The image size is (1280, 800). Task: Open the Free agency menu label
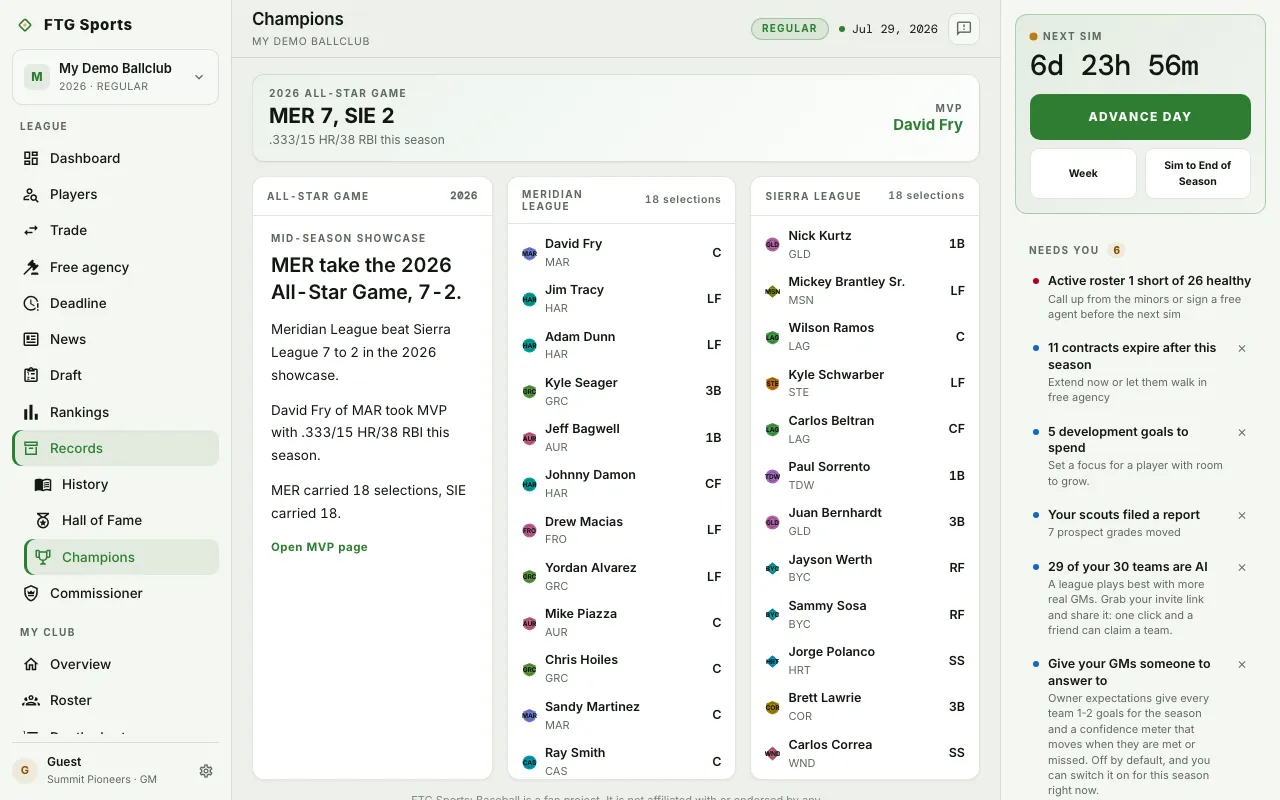[x=89, y=267]
